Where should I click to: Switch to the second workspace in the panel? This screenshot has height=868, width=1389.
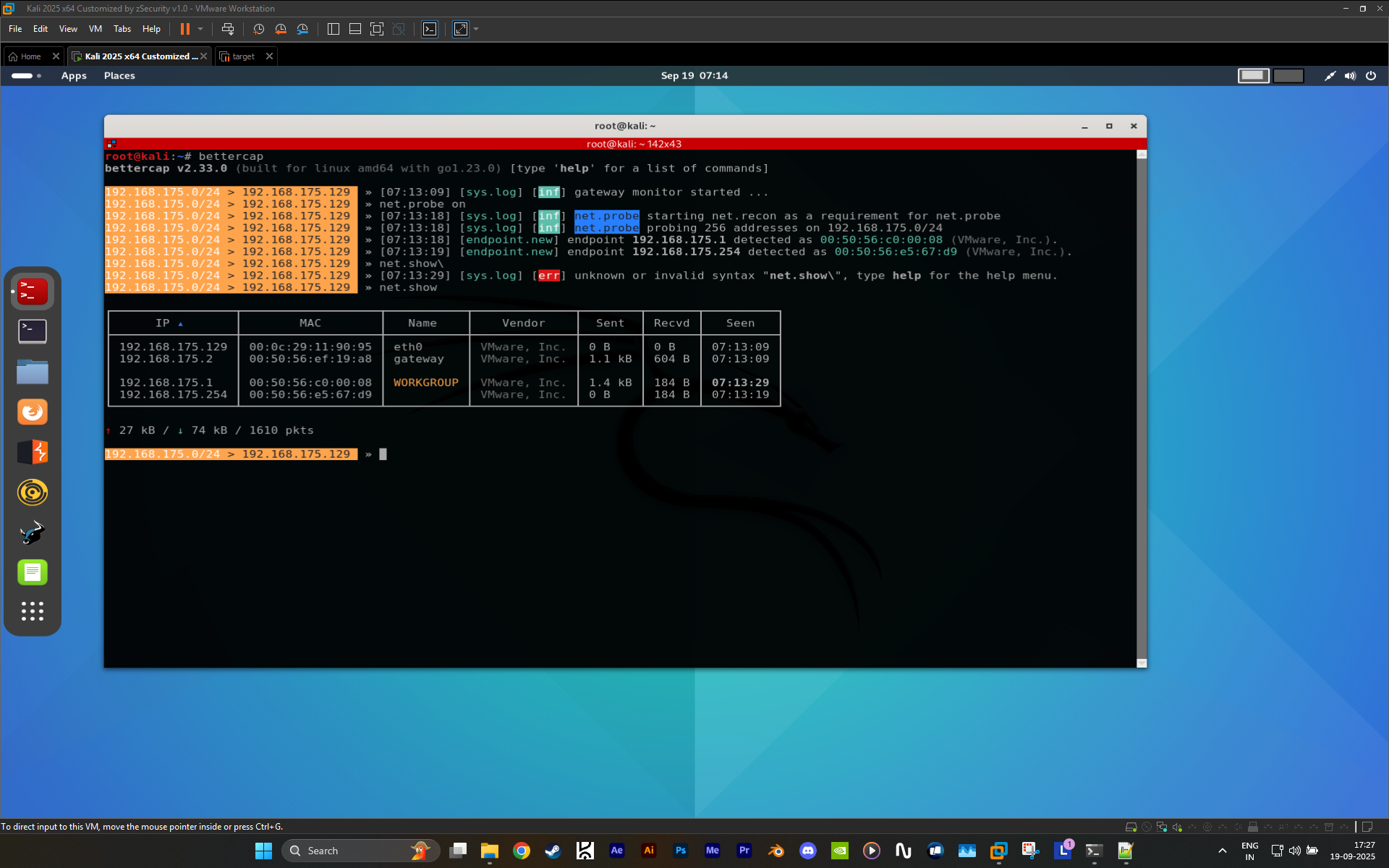[1288, 75]
